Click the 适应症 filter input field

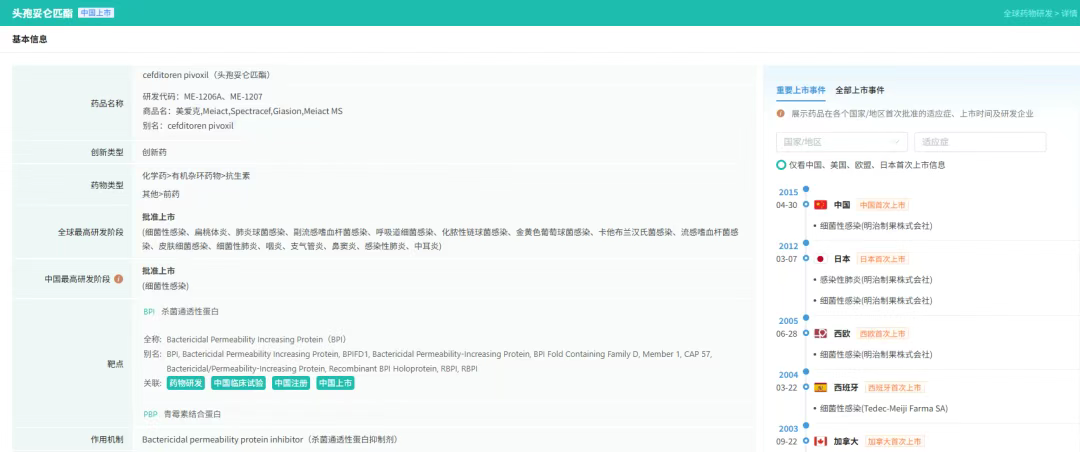coord(980,142)
